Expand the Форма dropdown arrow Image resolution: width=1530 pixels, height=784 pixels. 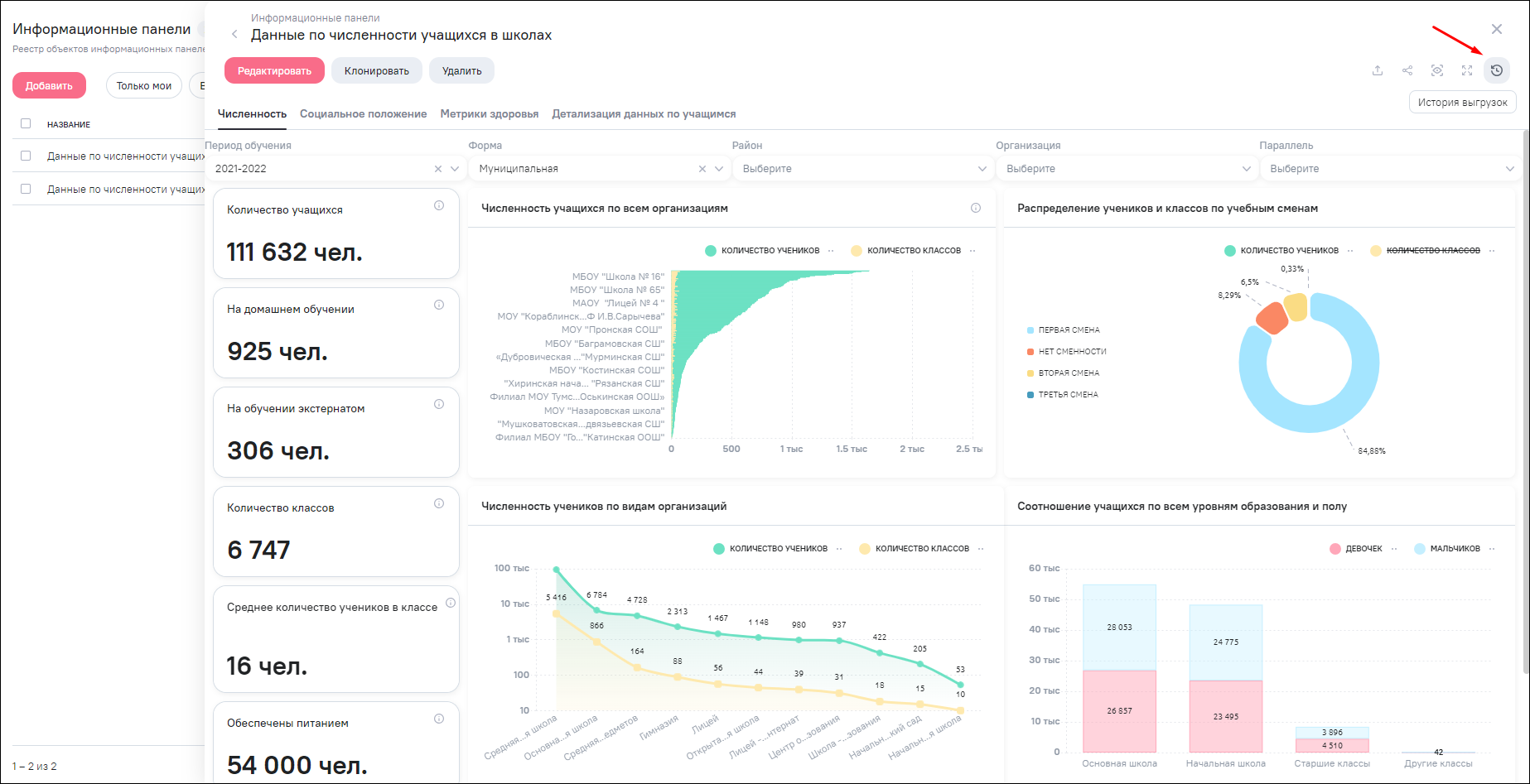coord(719,169)
